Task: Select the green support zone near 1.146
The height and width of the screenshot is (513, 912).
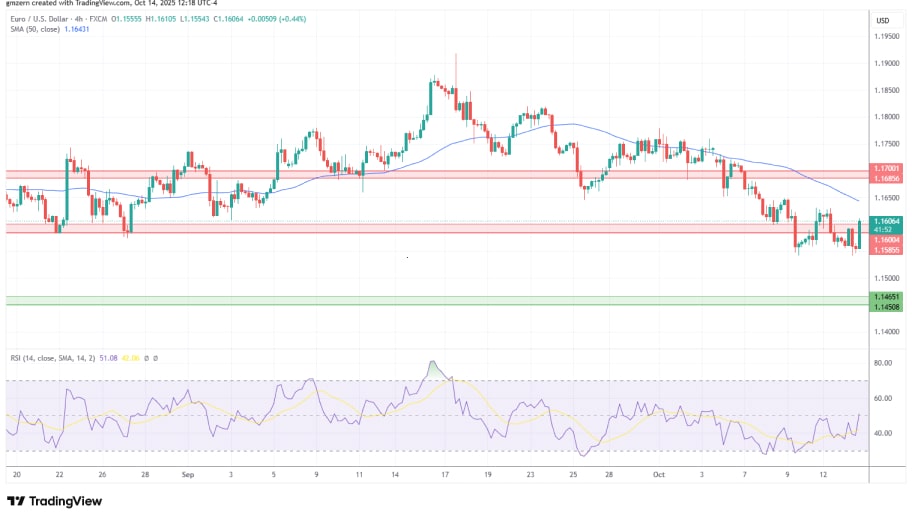Action: [400, 301]
